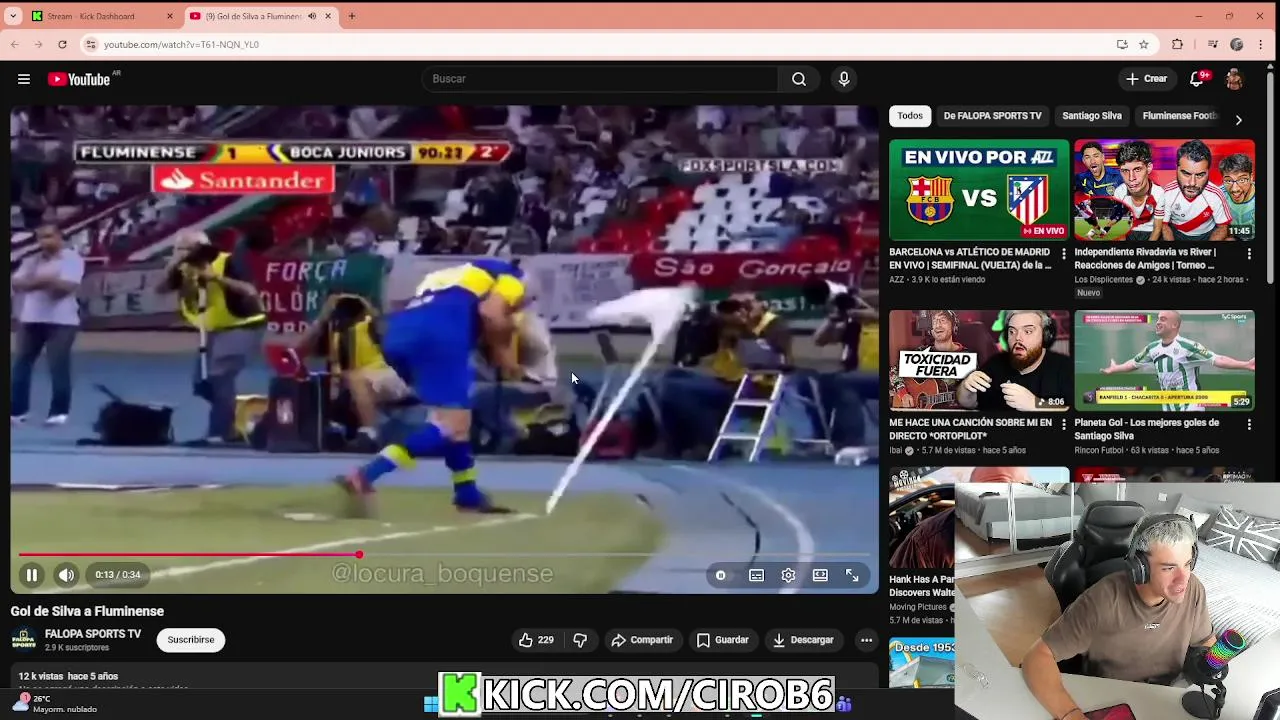Click the address bar URL
1280x720 pixels.
click(181, 45)
